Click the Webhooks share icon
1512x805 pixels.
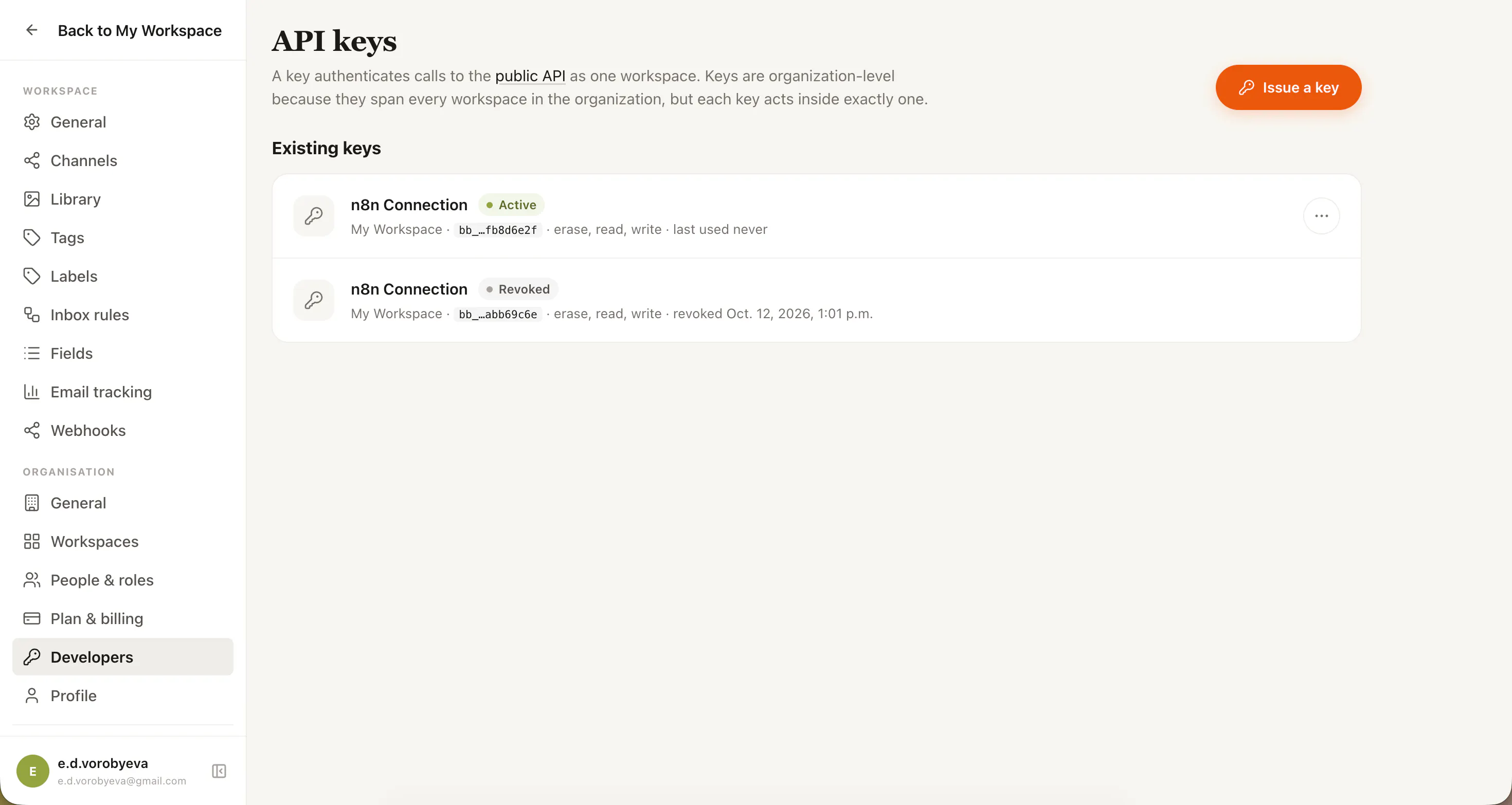[x=32, y=430]
